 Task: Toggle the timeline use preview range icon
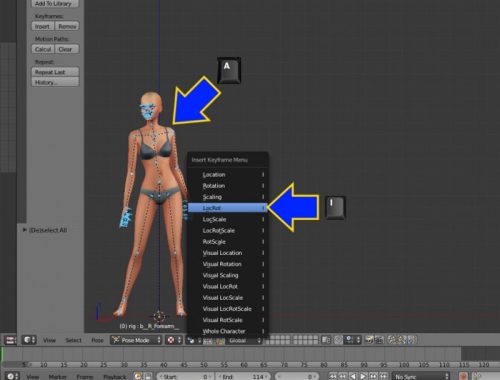(x=138, y=376)
